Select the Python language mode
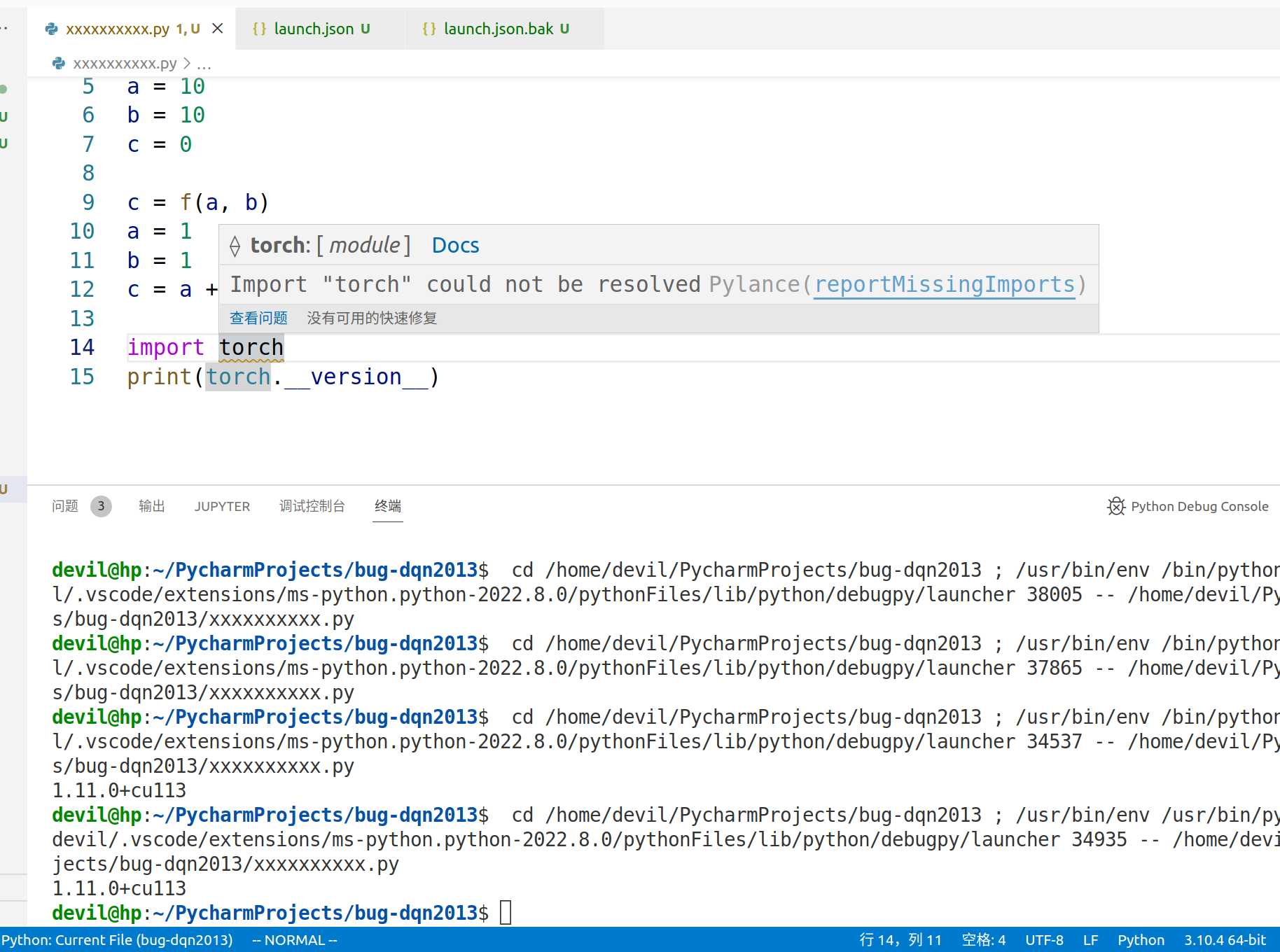The width and height of the screenshot is (1280, 952). [x=1141, y=940]
